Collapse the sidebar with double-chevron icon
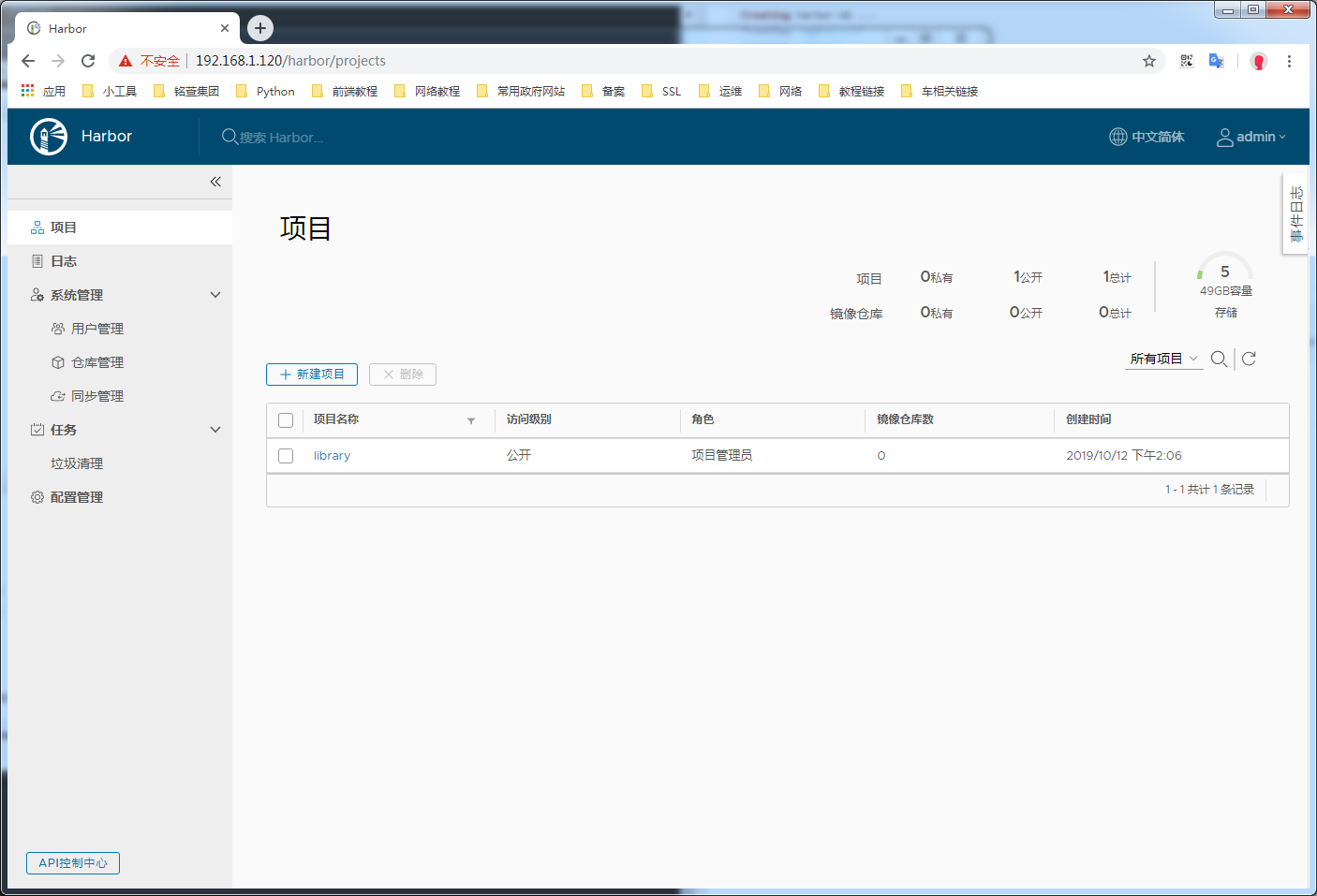This screenshot has width=1317, height=896. [x=215, y=182]
